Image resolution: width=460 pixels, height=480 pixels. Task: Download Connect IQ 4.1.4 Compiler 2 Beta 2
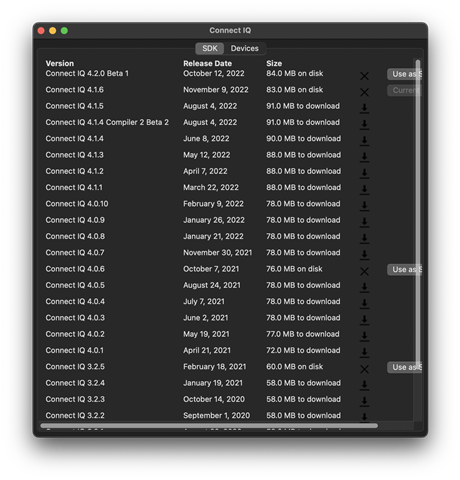364,124
